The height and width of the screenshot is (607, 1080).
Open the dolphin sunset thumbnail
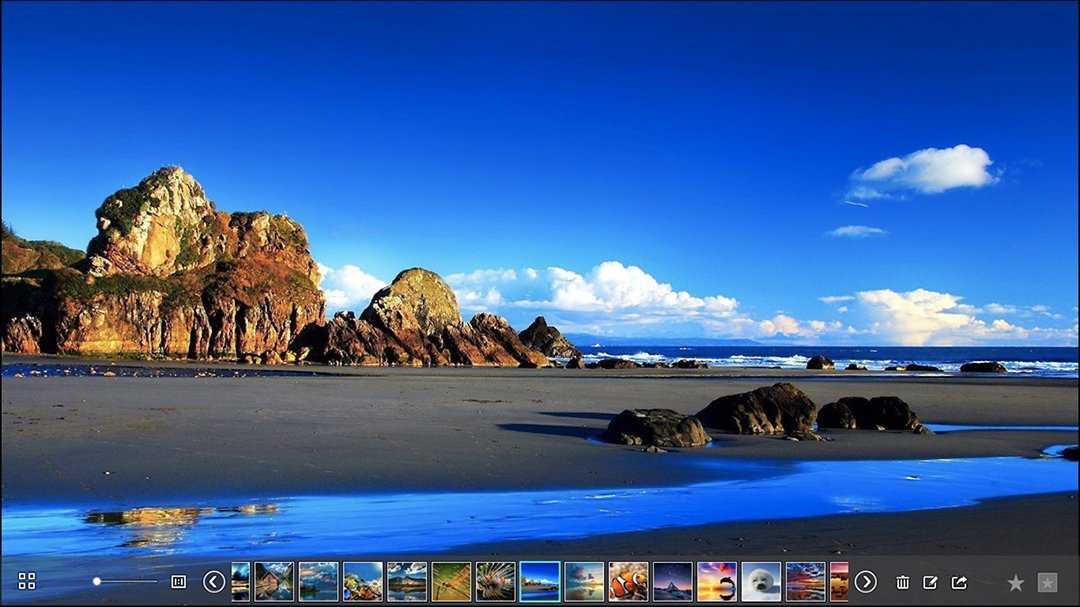coord(716,581)
